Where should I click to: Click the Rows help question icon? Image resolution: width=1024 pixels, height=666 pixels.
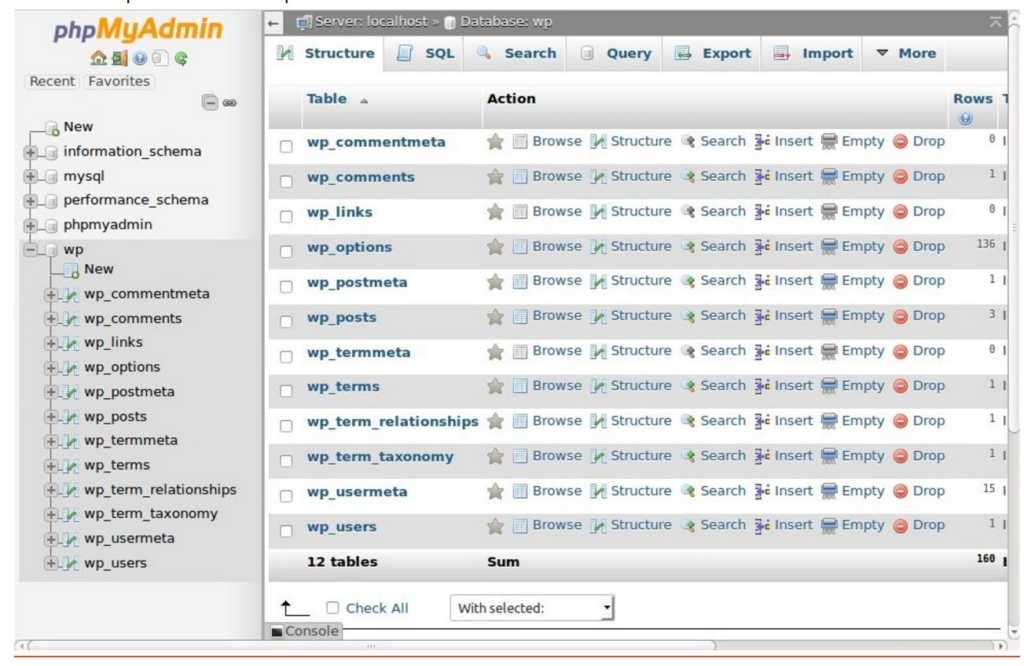(x=965, y=118)
